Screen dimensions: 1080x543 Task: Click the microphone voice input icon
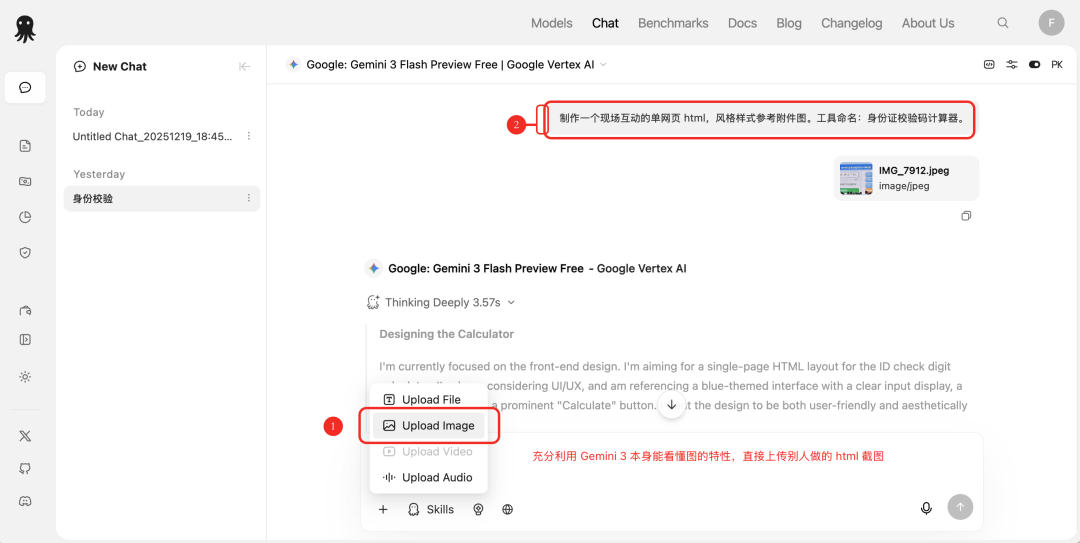926,508
